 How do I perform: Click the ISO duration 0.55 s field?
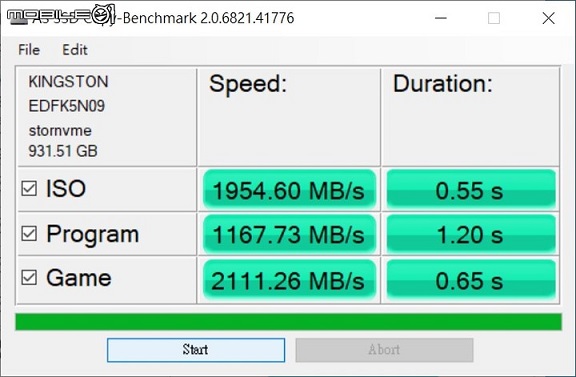click(x=471, y=190)
